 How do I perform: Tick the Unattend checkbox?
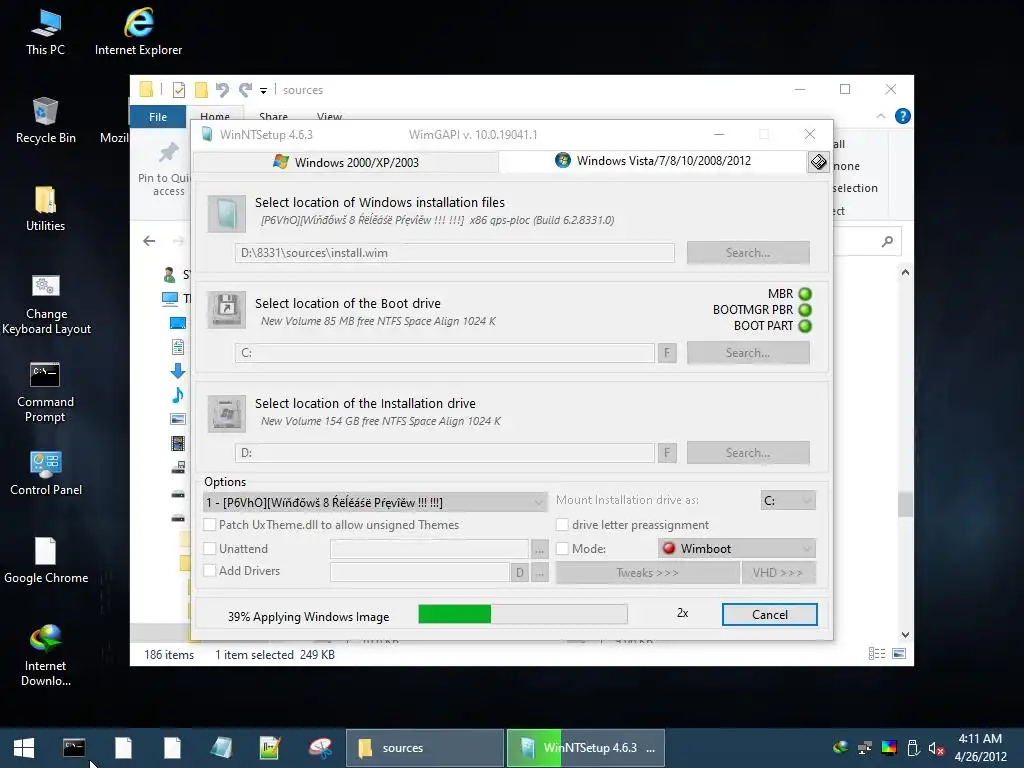coord(210,549)
